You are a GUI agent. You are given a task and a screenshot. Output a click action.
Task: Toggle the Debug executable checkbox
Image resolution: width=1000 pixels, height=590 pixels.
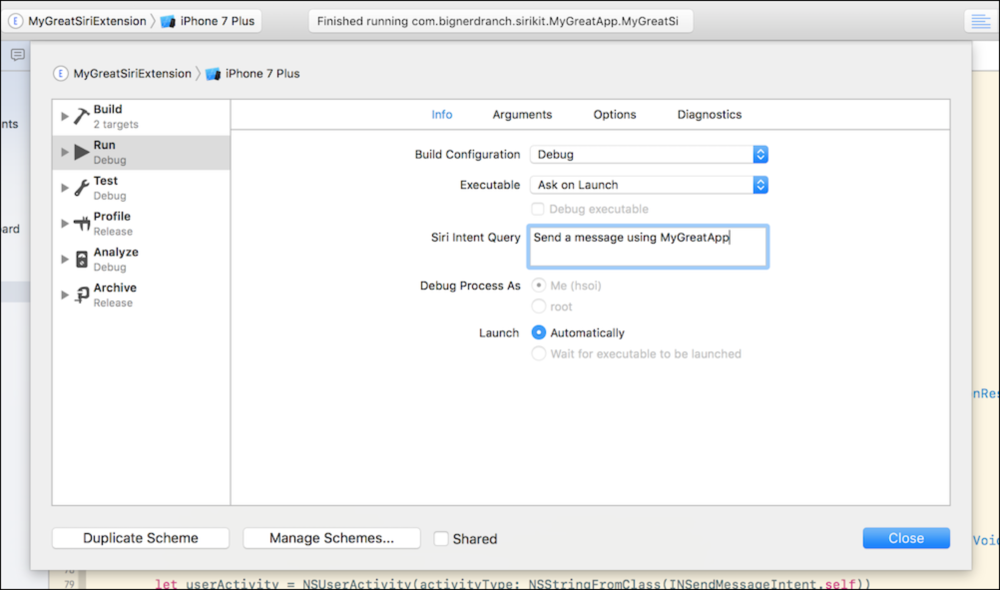538,209
